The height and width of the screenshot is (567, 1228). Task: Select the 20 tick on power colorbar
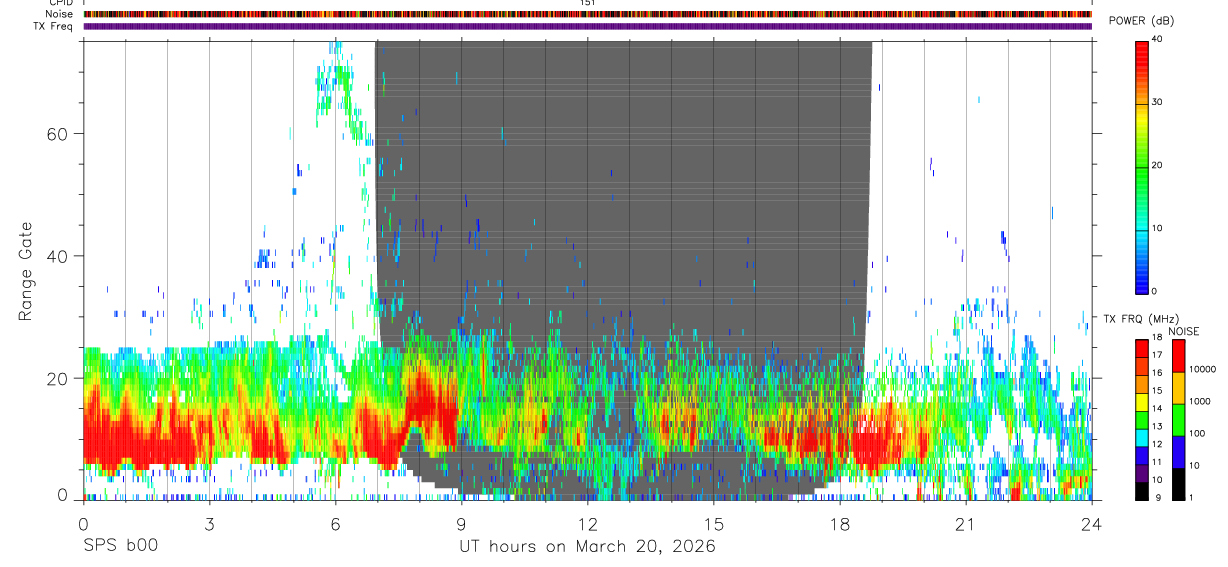1157,165
